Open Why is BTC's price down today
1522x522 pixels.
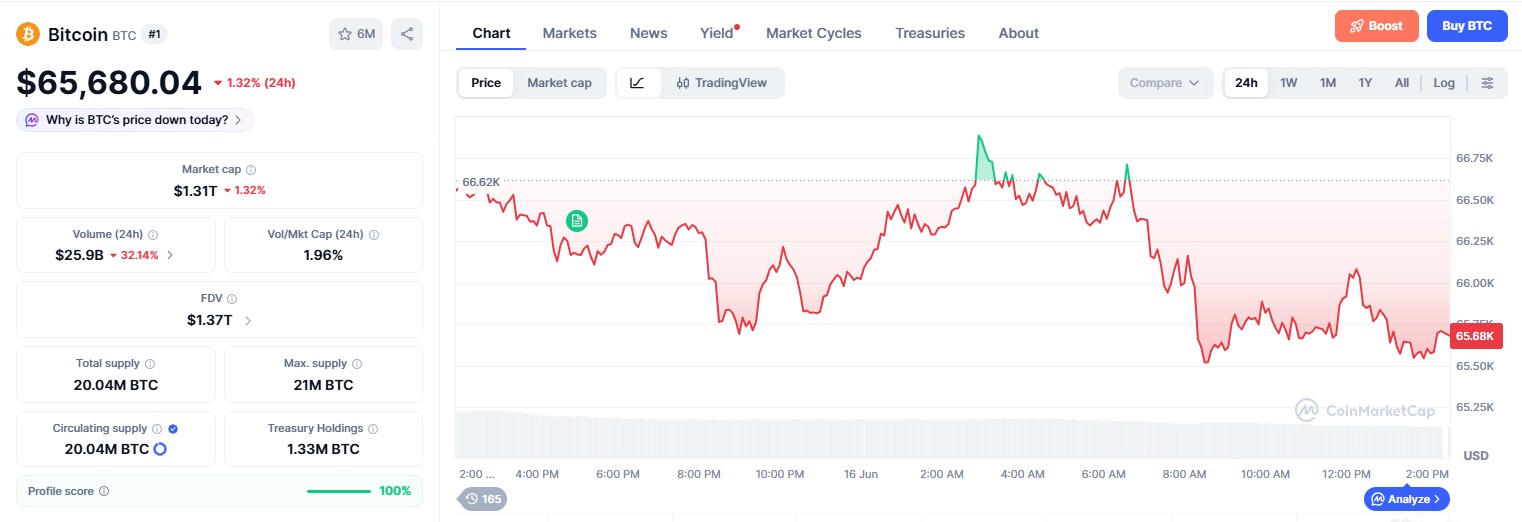click(x=135, y=120)
